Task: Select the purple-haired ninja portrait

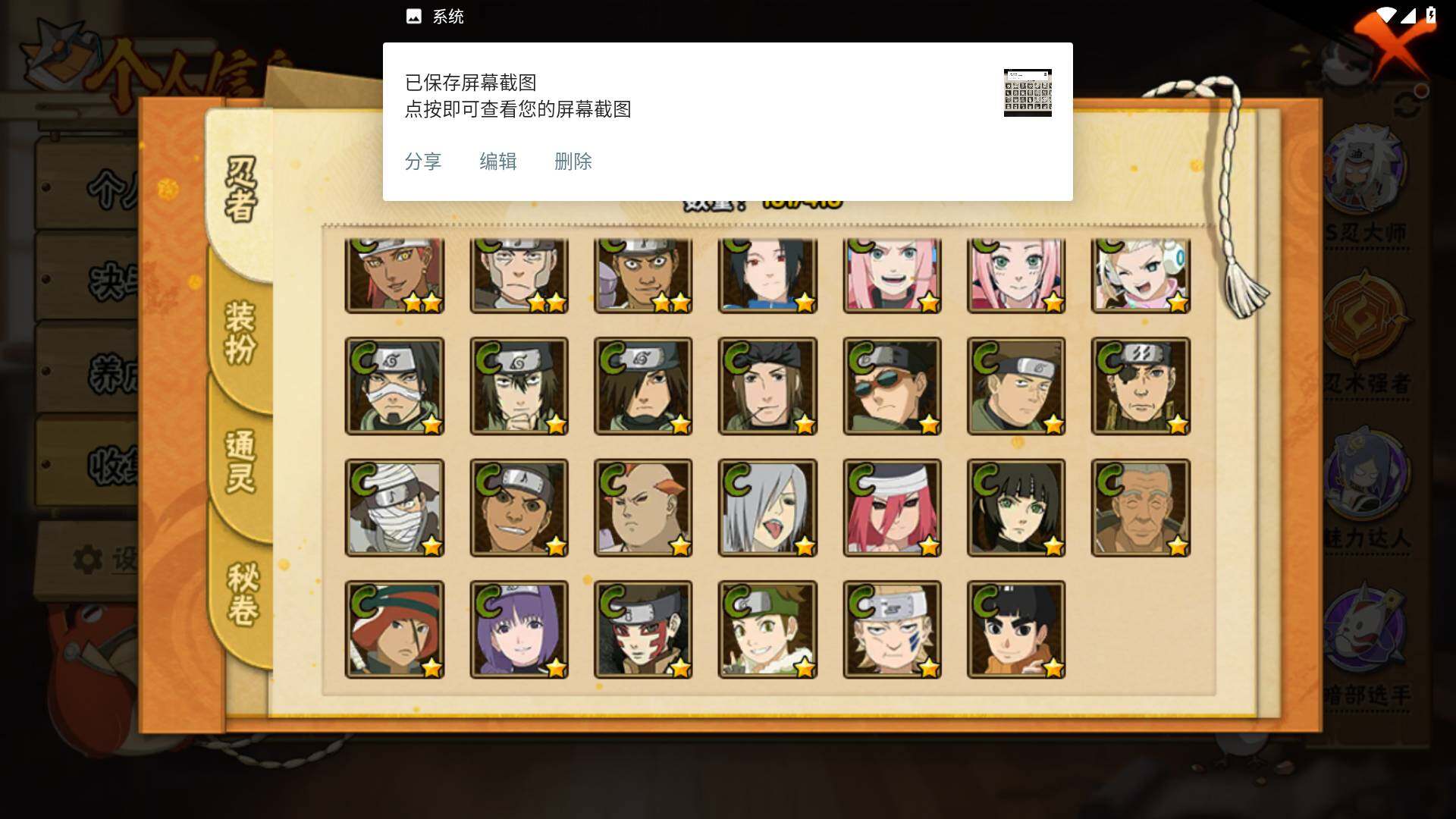Action: click(x=519, y=629)
